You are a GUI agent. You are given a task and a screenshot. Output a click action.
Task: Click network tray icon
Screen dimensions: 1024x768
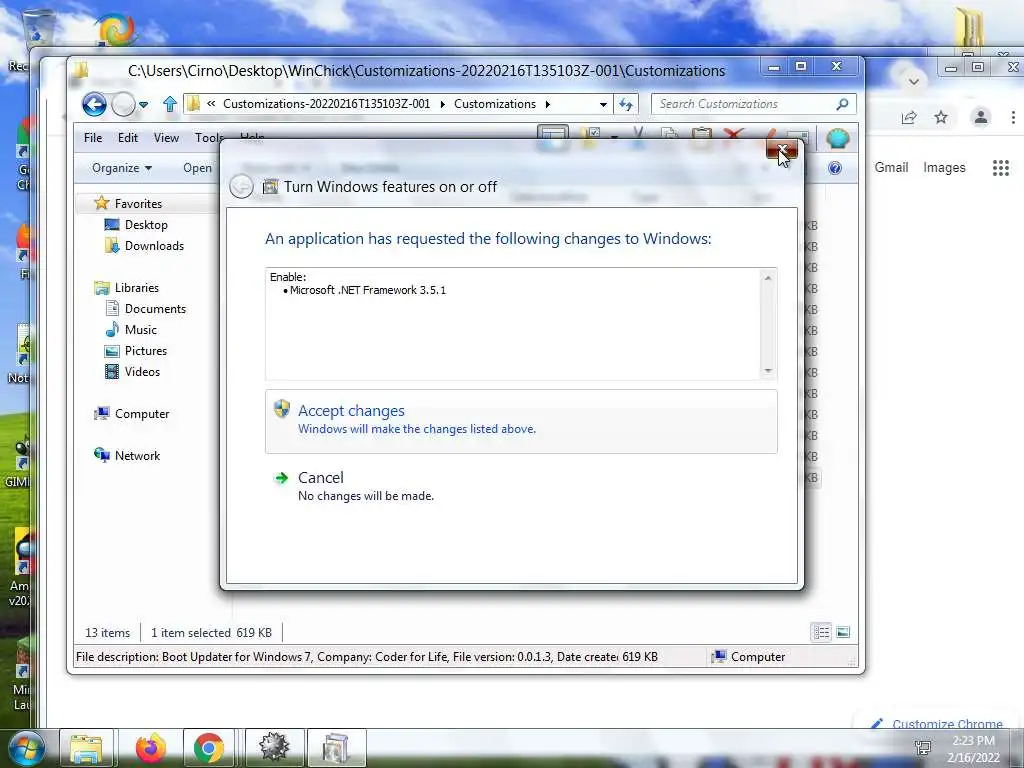[922, 748]
